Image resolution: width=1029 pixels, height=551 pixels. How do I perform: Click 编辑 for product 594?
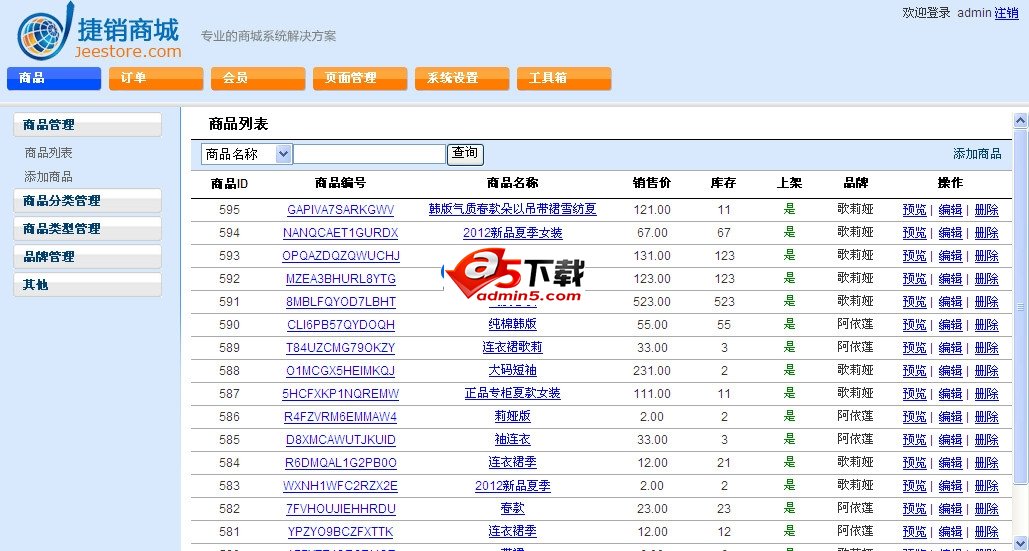coord(950,233)
